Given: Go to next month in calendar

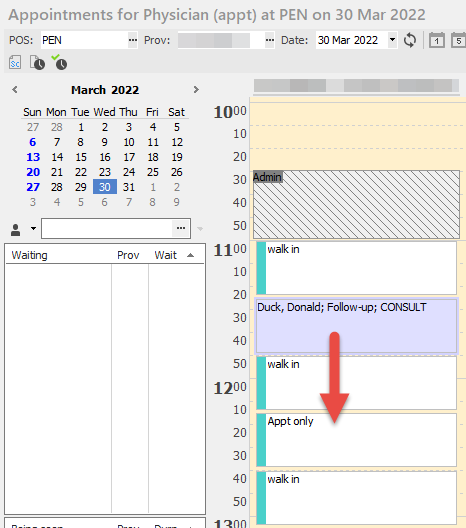Looking at the screenshot, I should click(196, 90).
